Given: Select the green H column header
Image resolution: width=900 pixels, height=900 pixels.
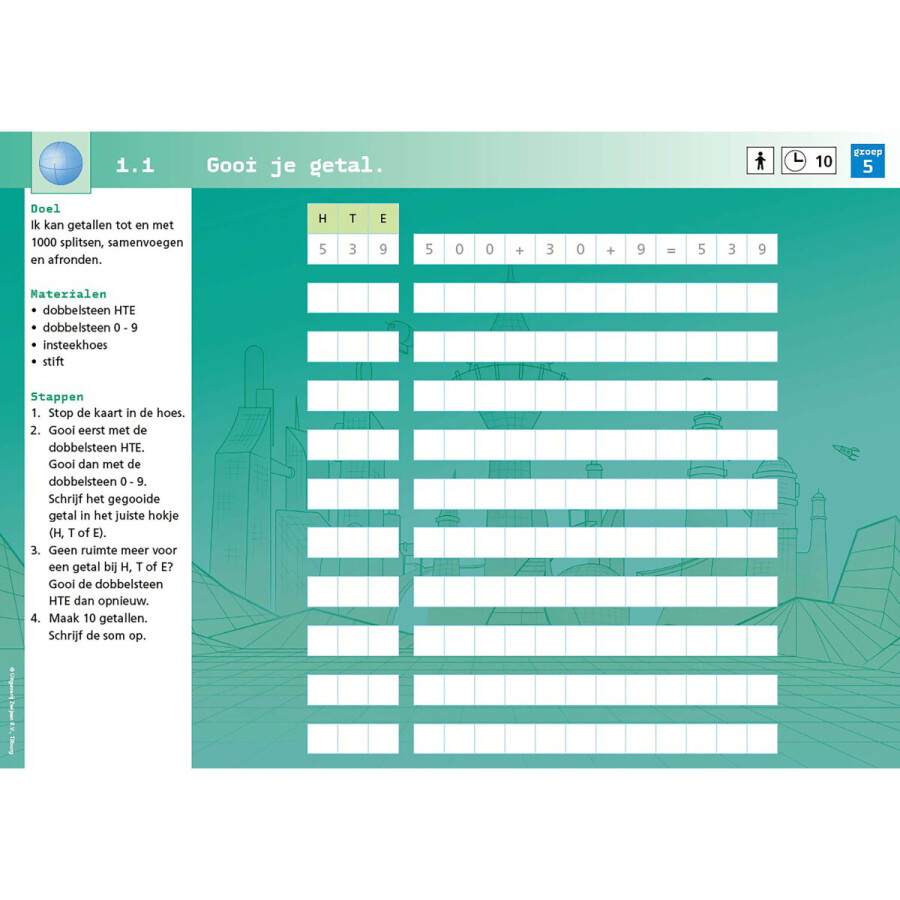Looking at the screenshot, I should [x=322, y=218].
